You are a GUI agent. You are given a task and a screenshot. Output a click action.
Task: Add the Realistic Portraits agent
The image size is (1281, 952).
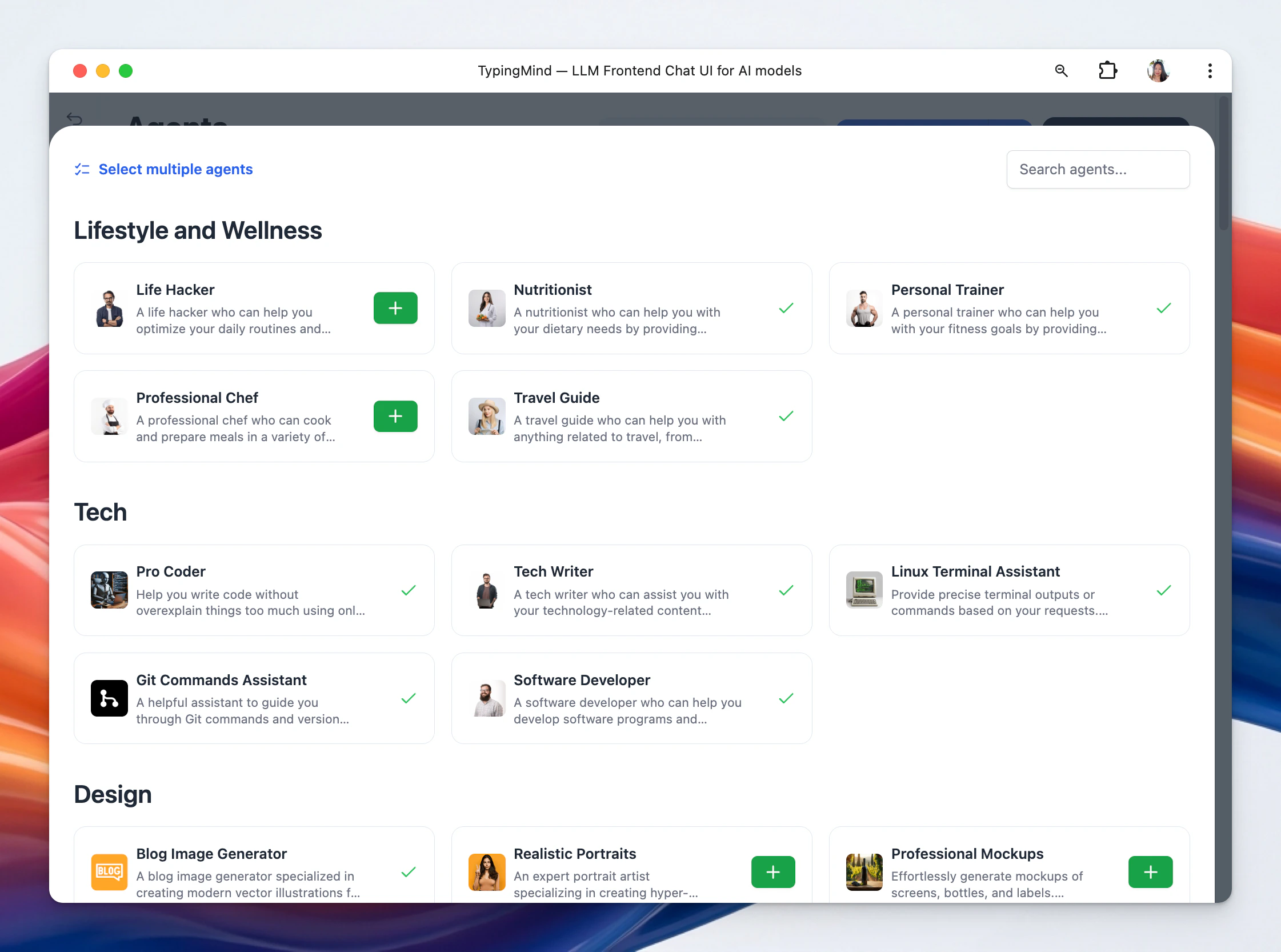(772, 872)
